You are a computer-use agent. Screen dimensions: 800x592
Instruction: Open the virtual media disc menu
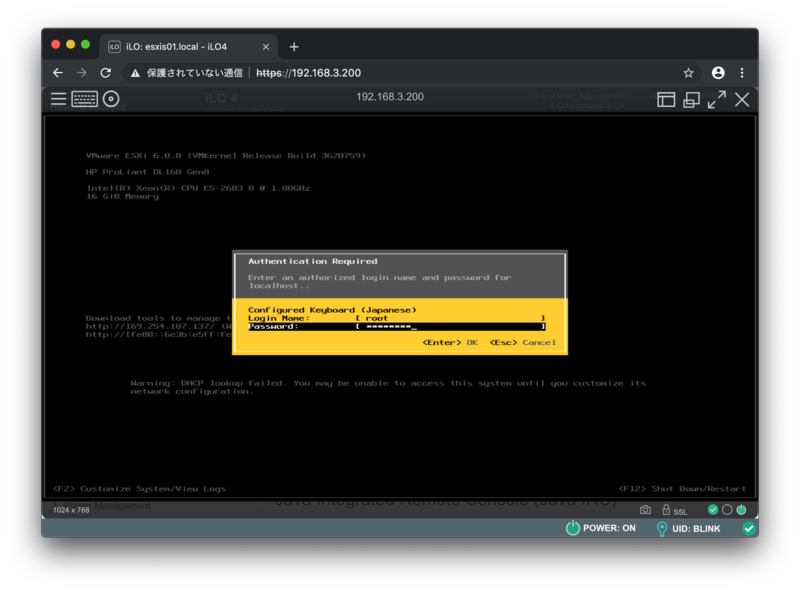(x=111, y=99)
